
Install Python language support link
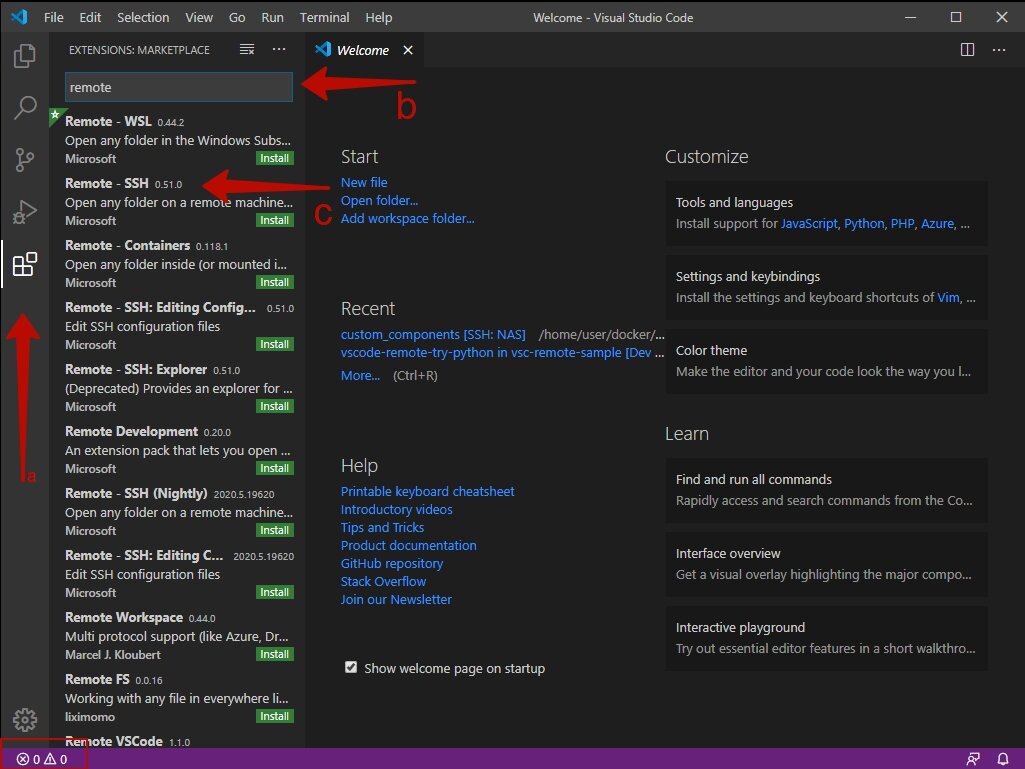click(864, 224)
